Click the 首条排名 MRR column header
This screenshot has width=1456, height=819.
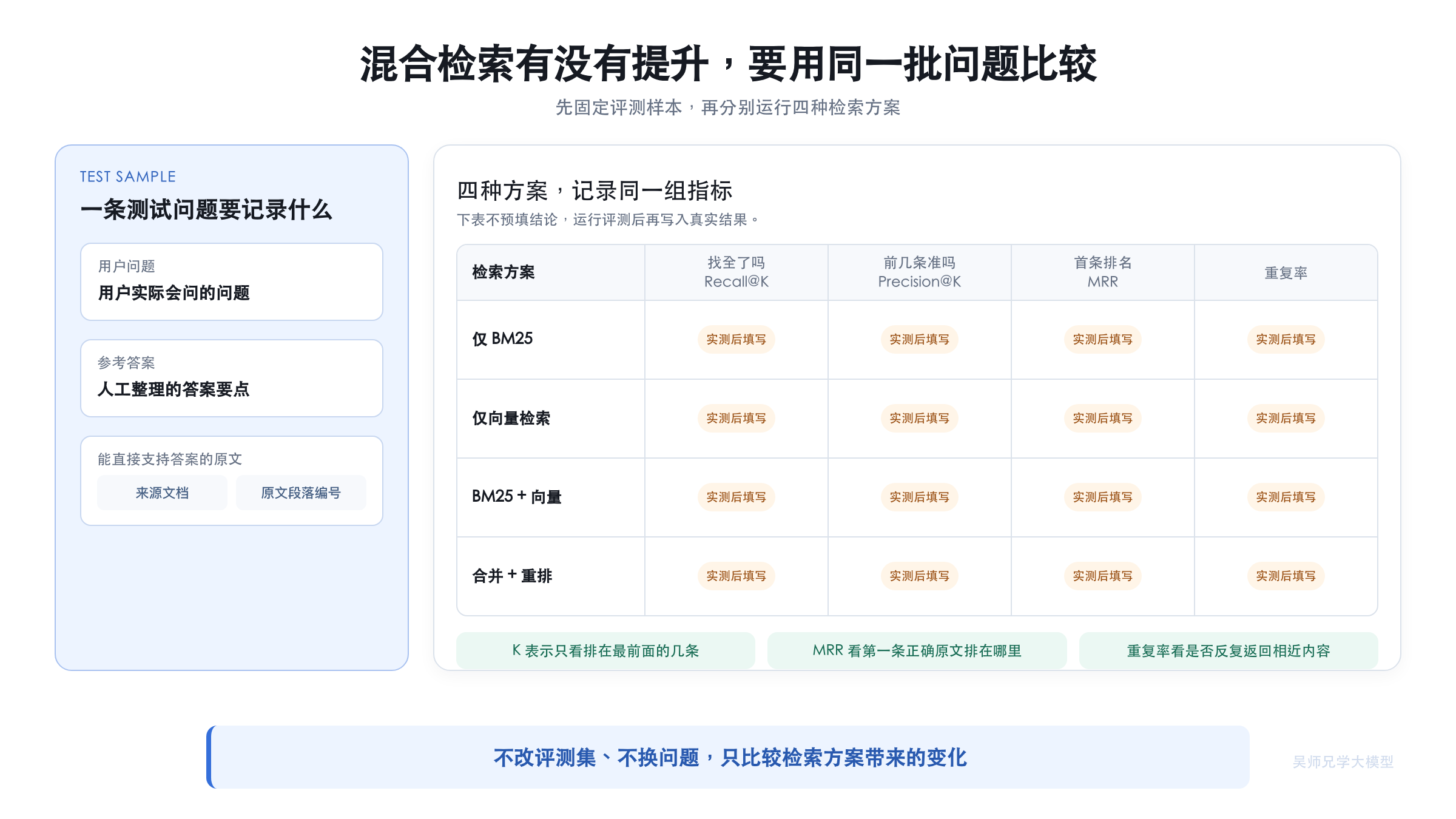(x=1102, y=272)
